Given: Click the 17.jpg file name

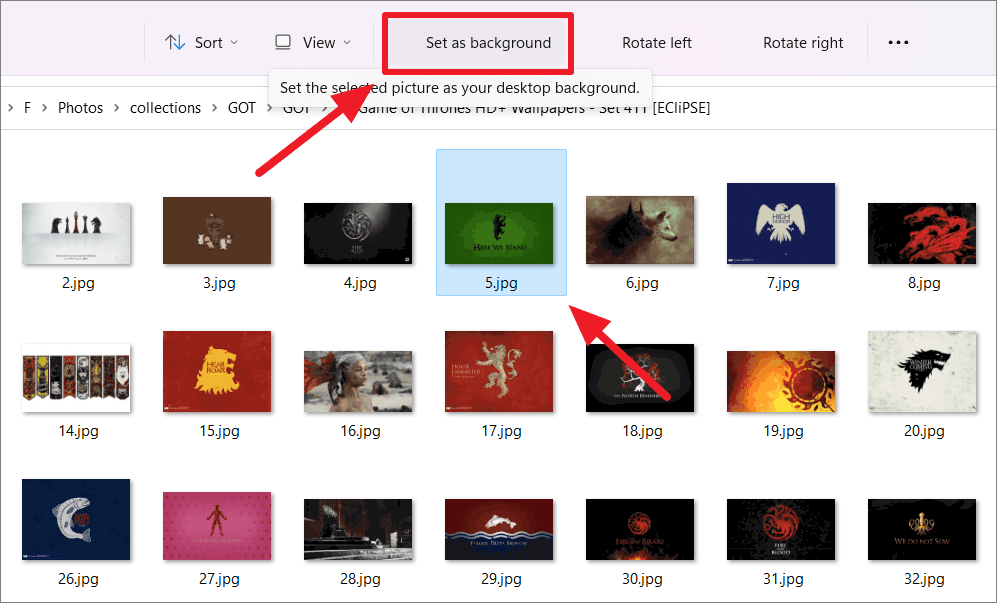Looking at the screenshot, I should click(501, 431).
